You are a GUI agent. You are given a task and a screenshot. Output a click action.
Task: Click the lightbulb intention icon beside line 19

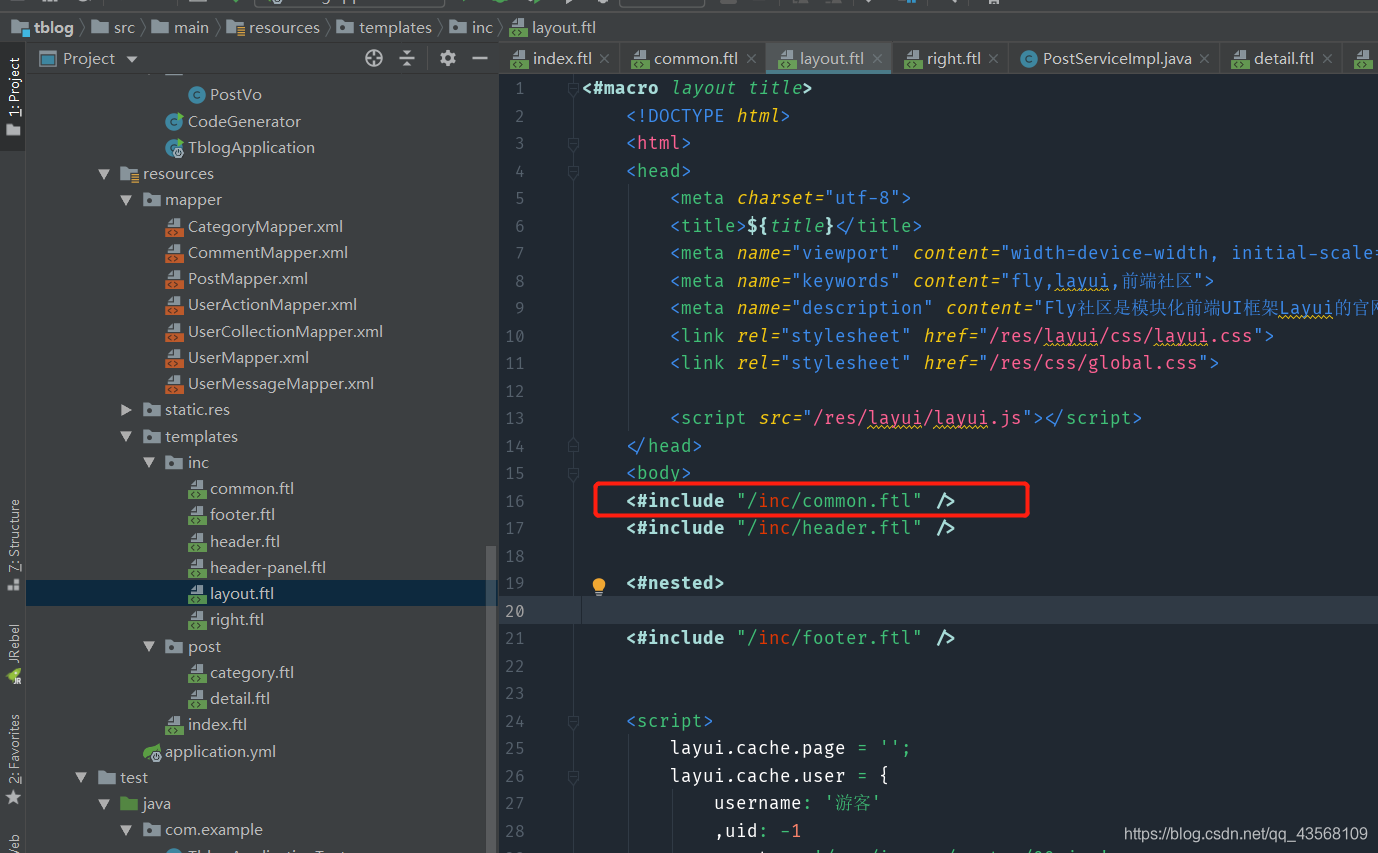[x=599, y=586]
